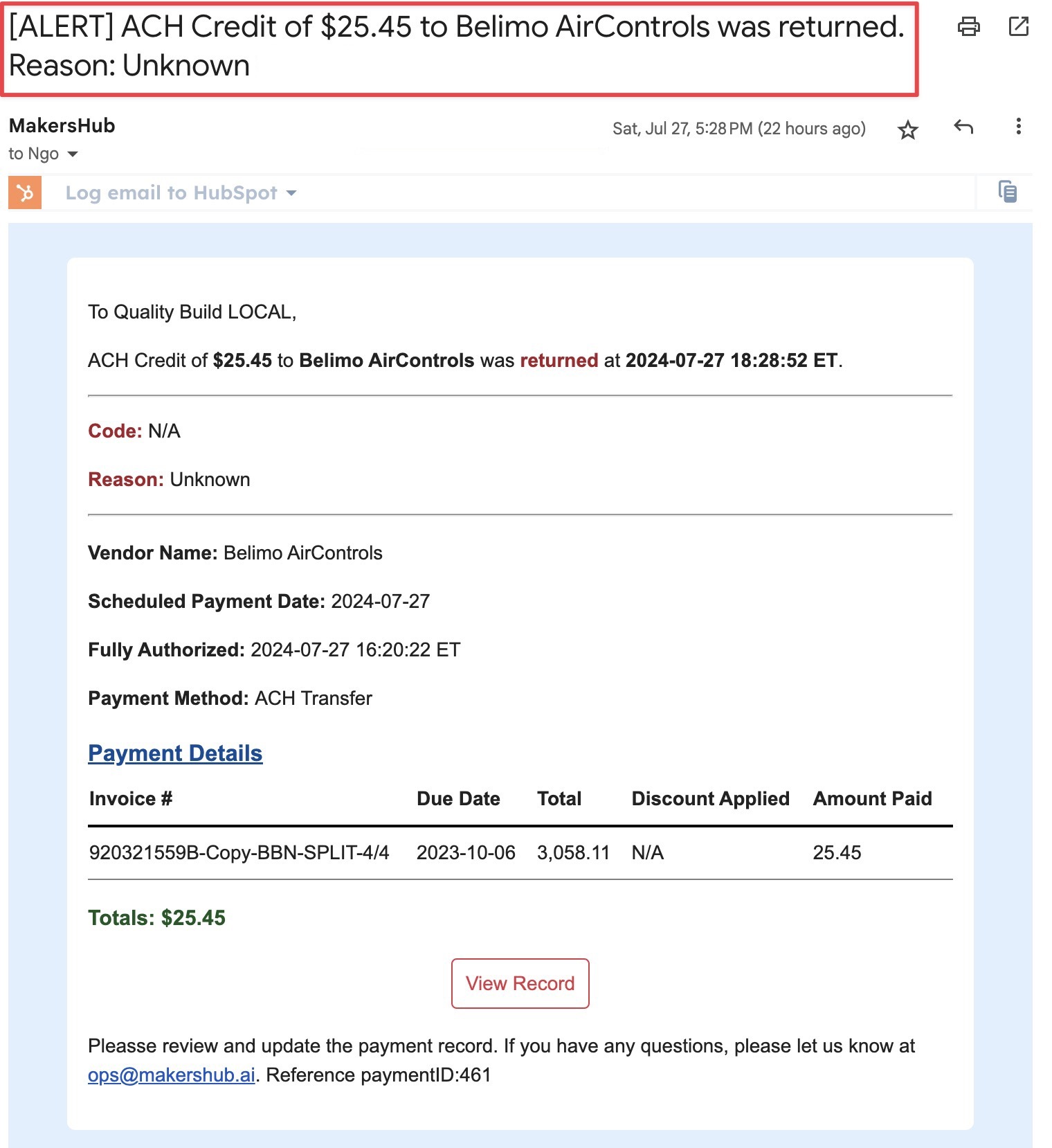Click the Totals: $25.45 line
This screenshot has height=1148, width=1052.
(x=156, y=917)
